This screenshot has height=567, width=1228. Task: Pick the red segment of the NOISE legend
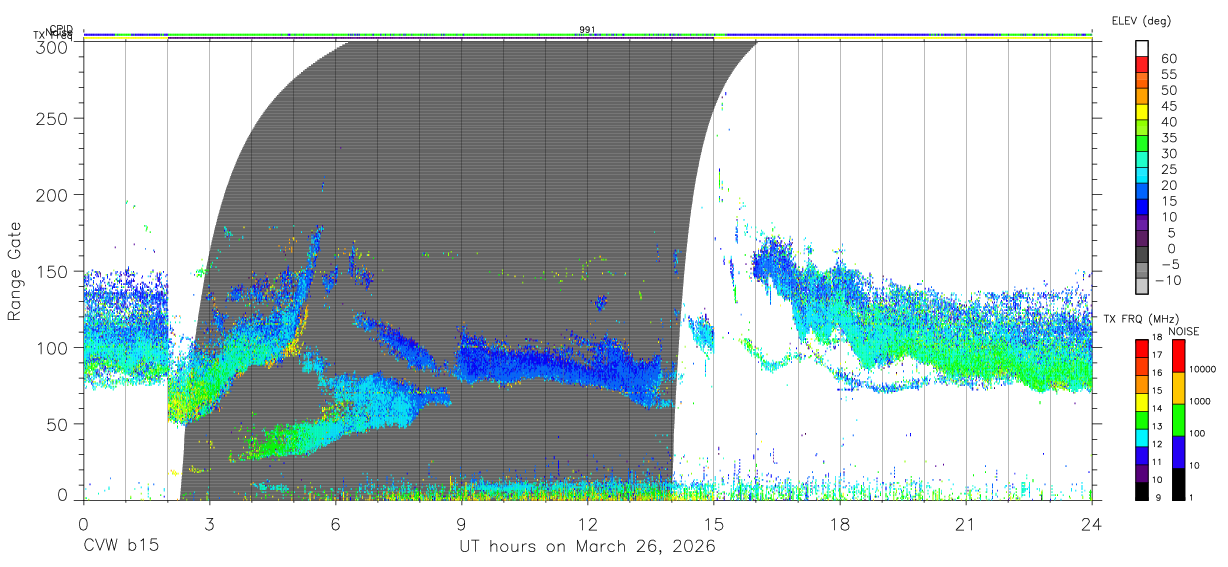click(x=1177, y=356)
